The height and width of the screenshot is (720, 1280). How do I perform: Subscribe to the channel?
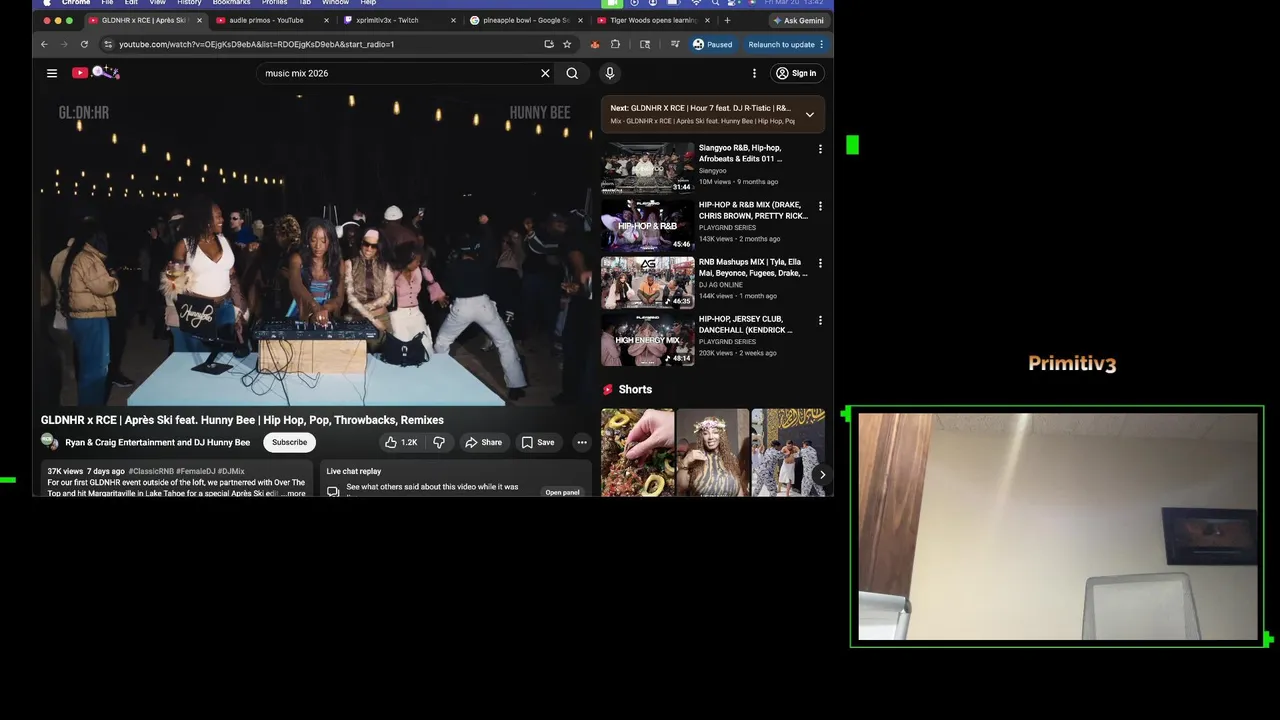point(289,442)
